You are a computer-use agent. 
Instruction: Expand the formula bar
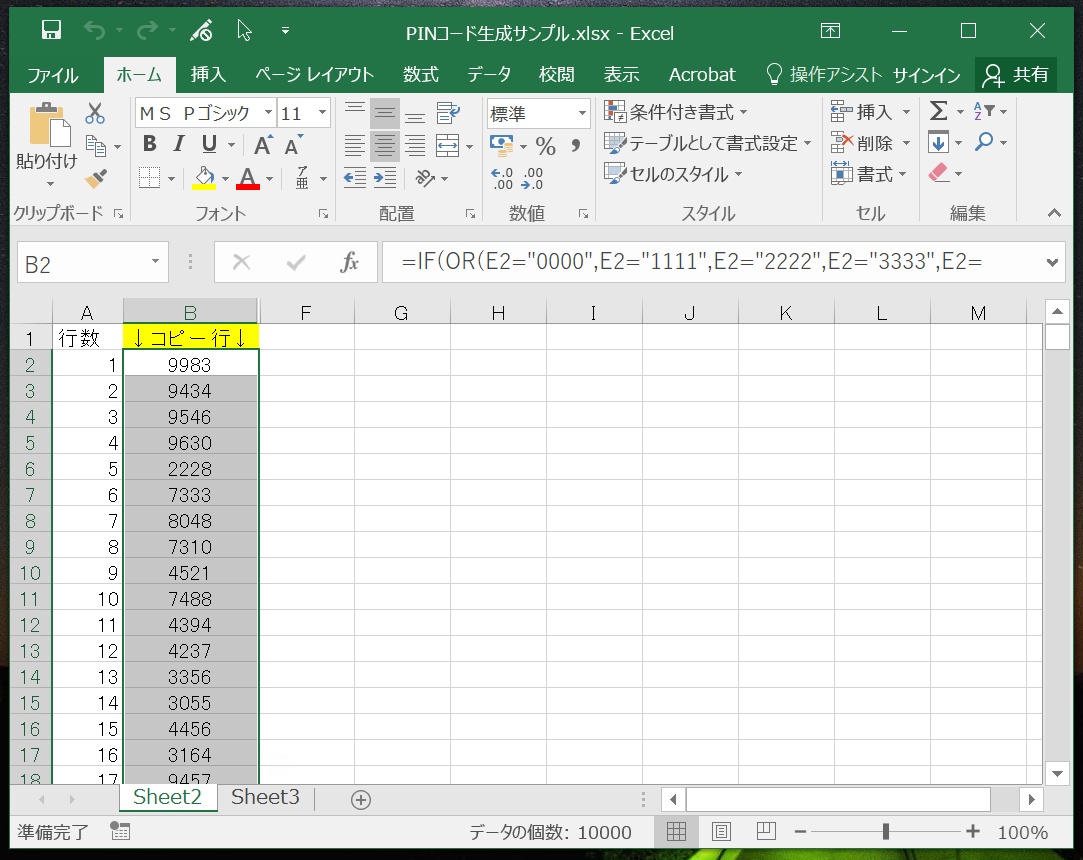1051,262
